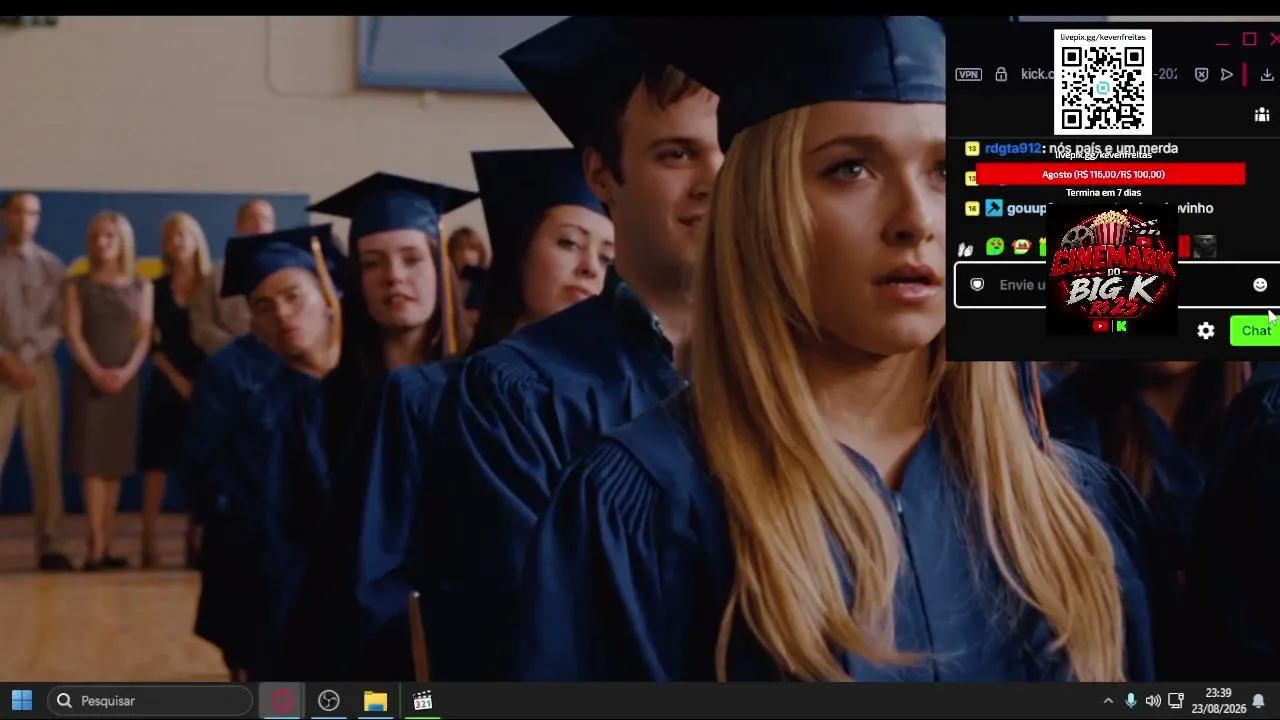Click the livepix QR code overlay
This screenshot has height=720, width=1280.
coord(1103,82)
